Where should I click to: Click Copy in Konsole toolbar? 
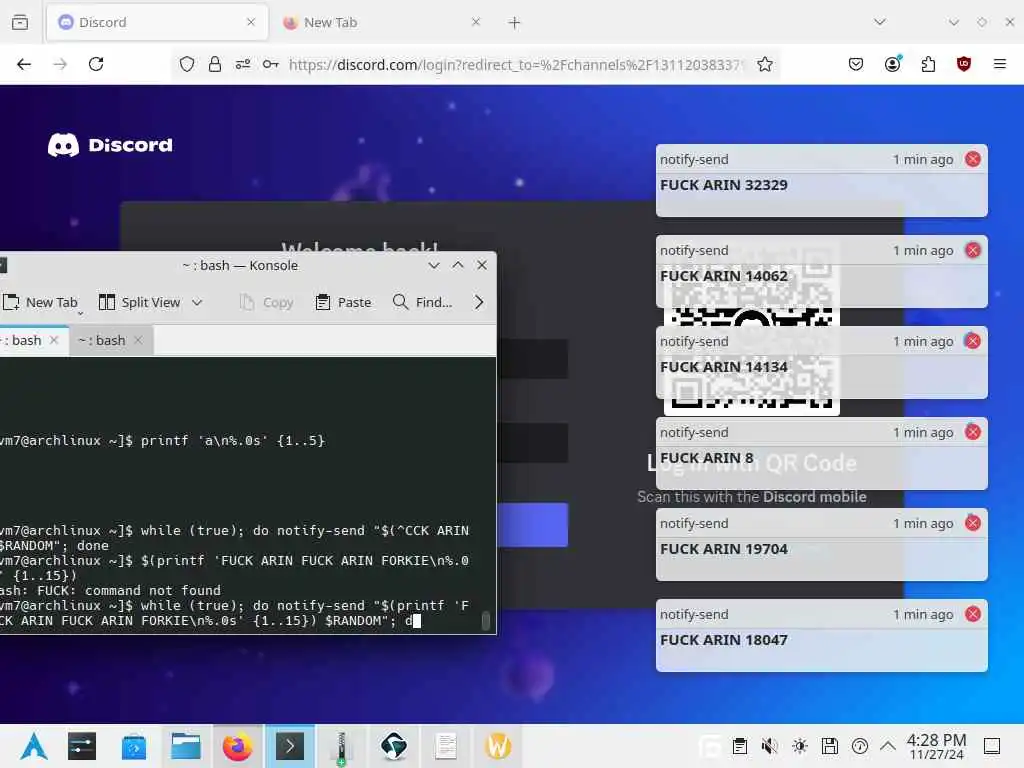[x=266, y=302]
